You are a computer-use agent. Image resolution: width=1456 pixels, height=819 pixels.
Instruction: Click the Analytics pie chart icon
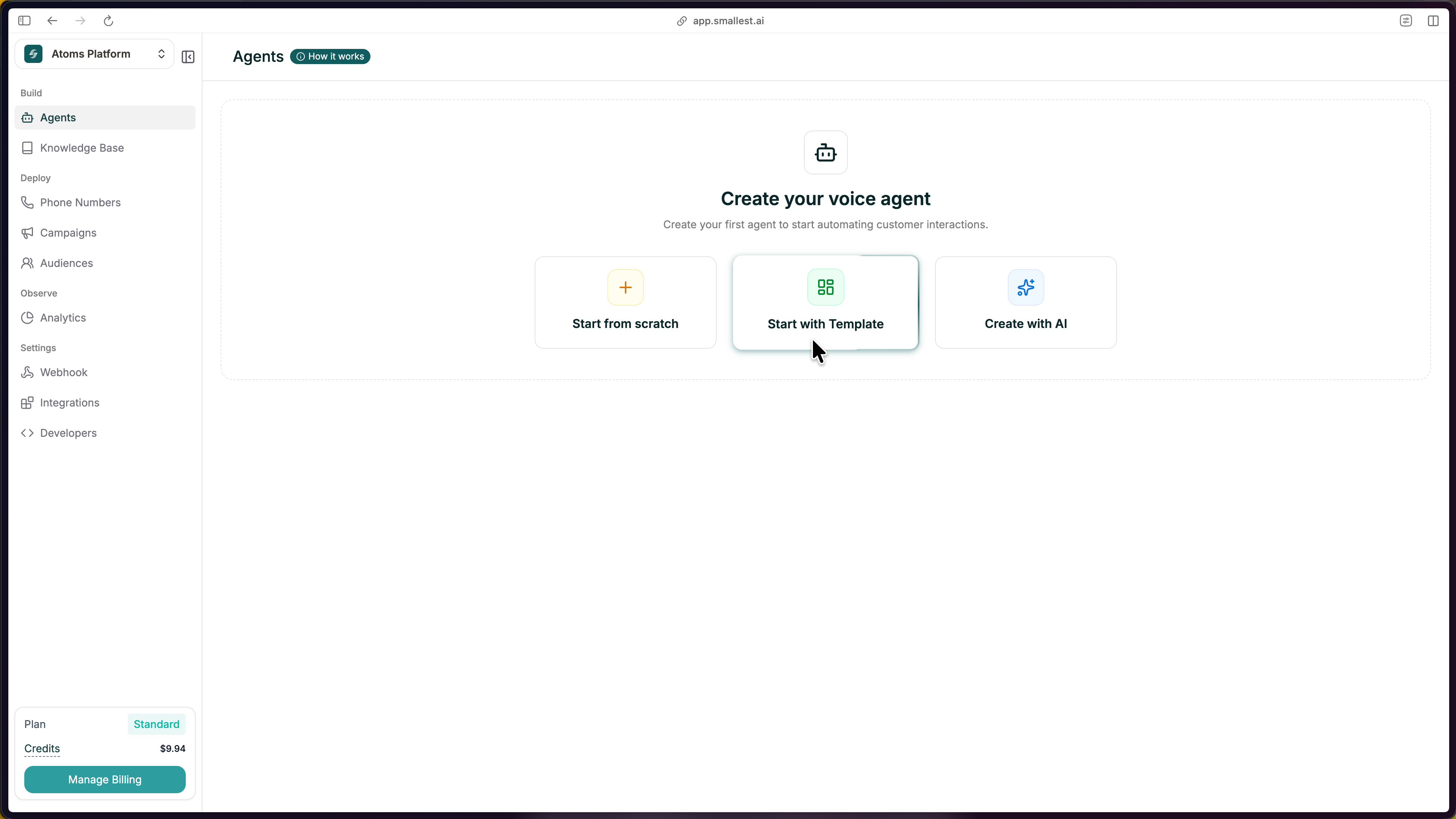(x=27, y=318)
